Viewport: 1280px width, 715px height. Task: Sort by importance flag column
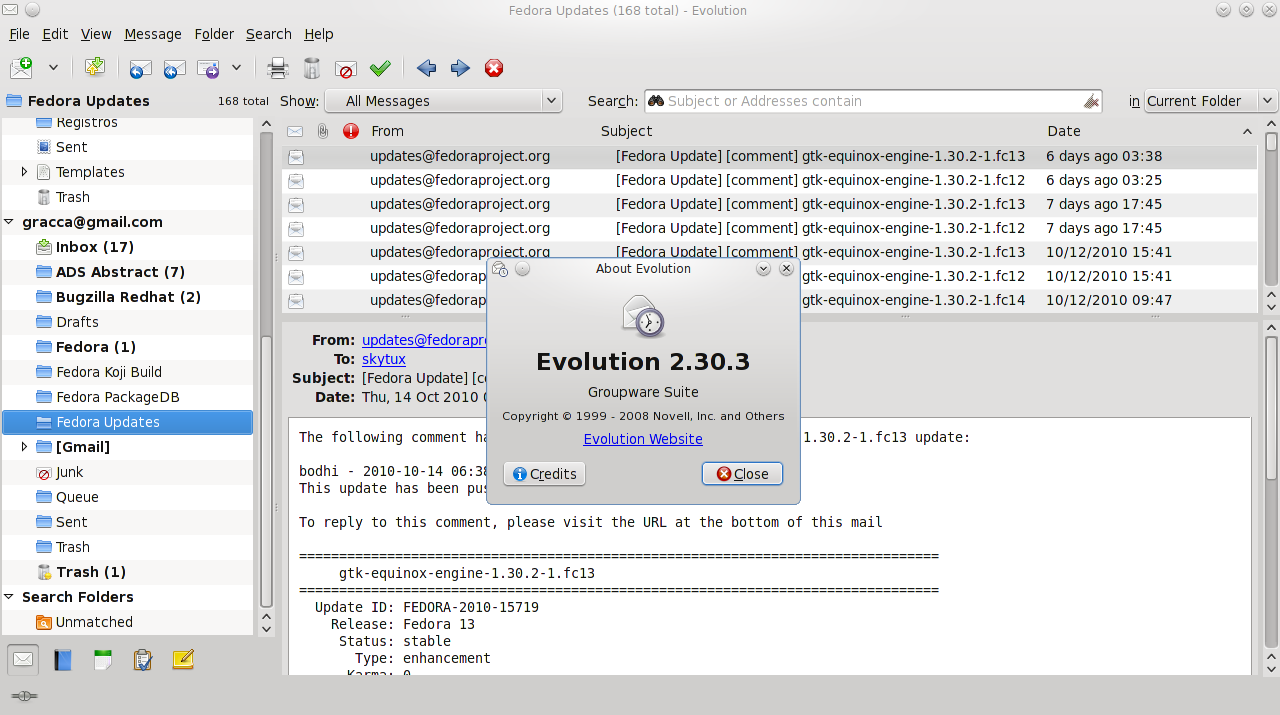point(350,131)
